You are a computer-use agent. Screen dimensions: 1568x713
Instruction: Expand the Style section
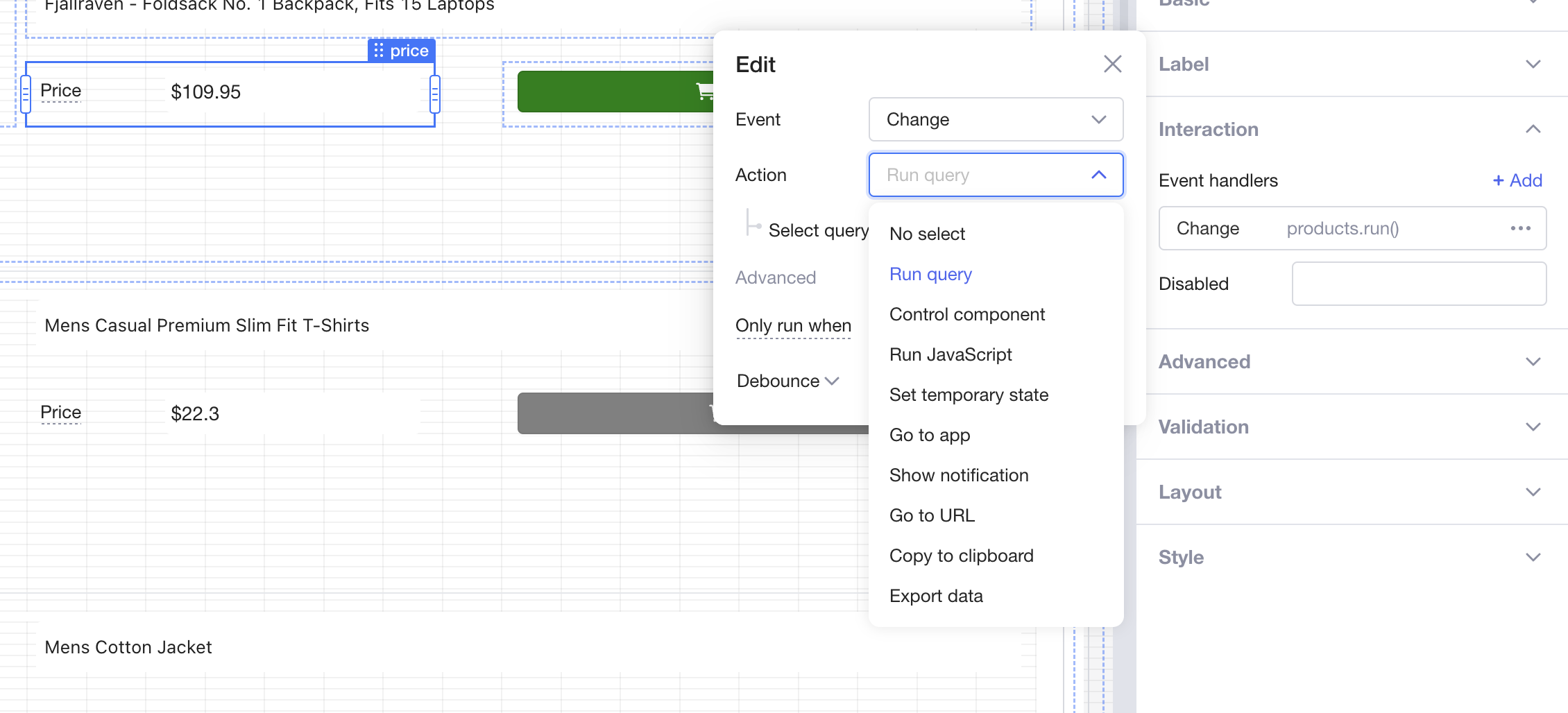(1533, 557)
